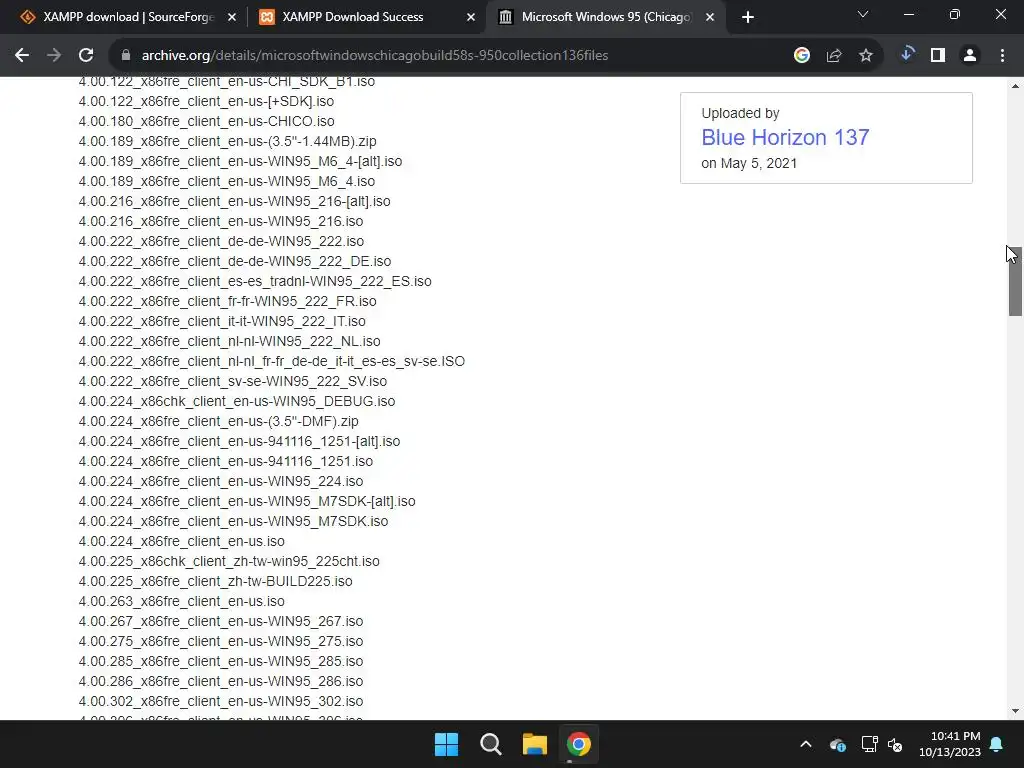Click Chrome icon in taskbar
The width and height of the screenshot is (1024, 768).
pos(579,744)
